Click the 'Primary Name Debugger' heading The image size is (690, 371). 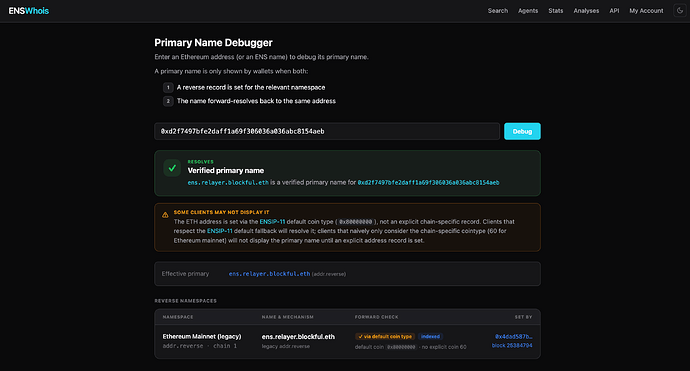coord(213,43)
